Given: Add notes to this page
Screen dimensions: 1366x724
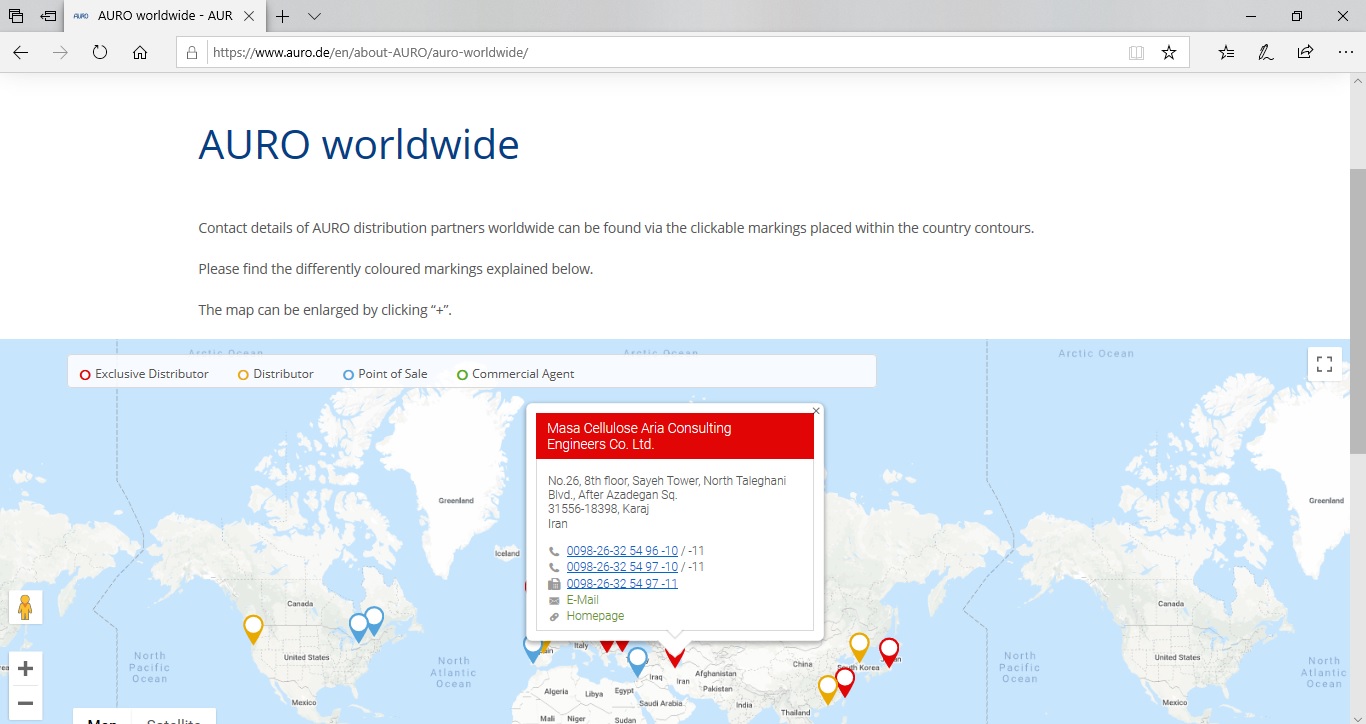Looking at the screenshot, I should (1266, 53).
